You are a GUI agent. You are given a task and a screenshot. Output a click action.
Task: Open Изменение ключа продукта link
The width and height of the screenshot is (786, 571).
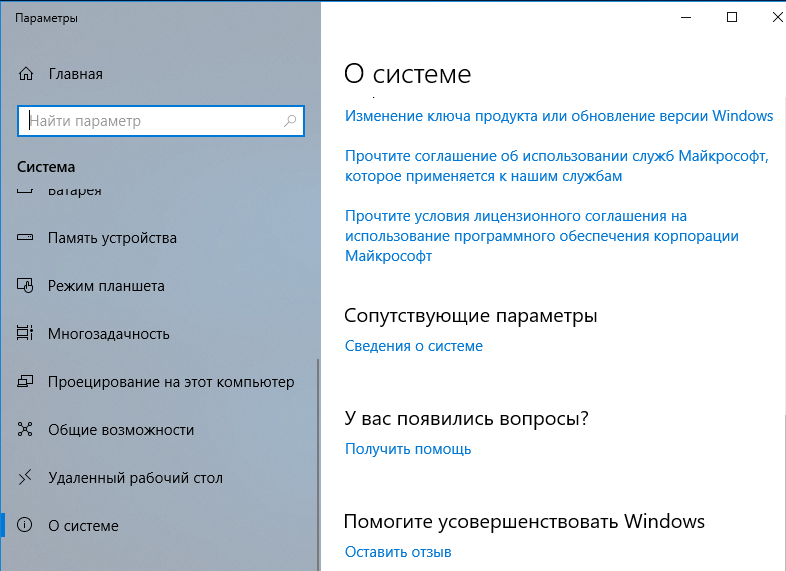(559, 116)
